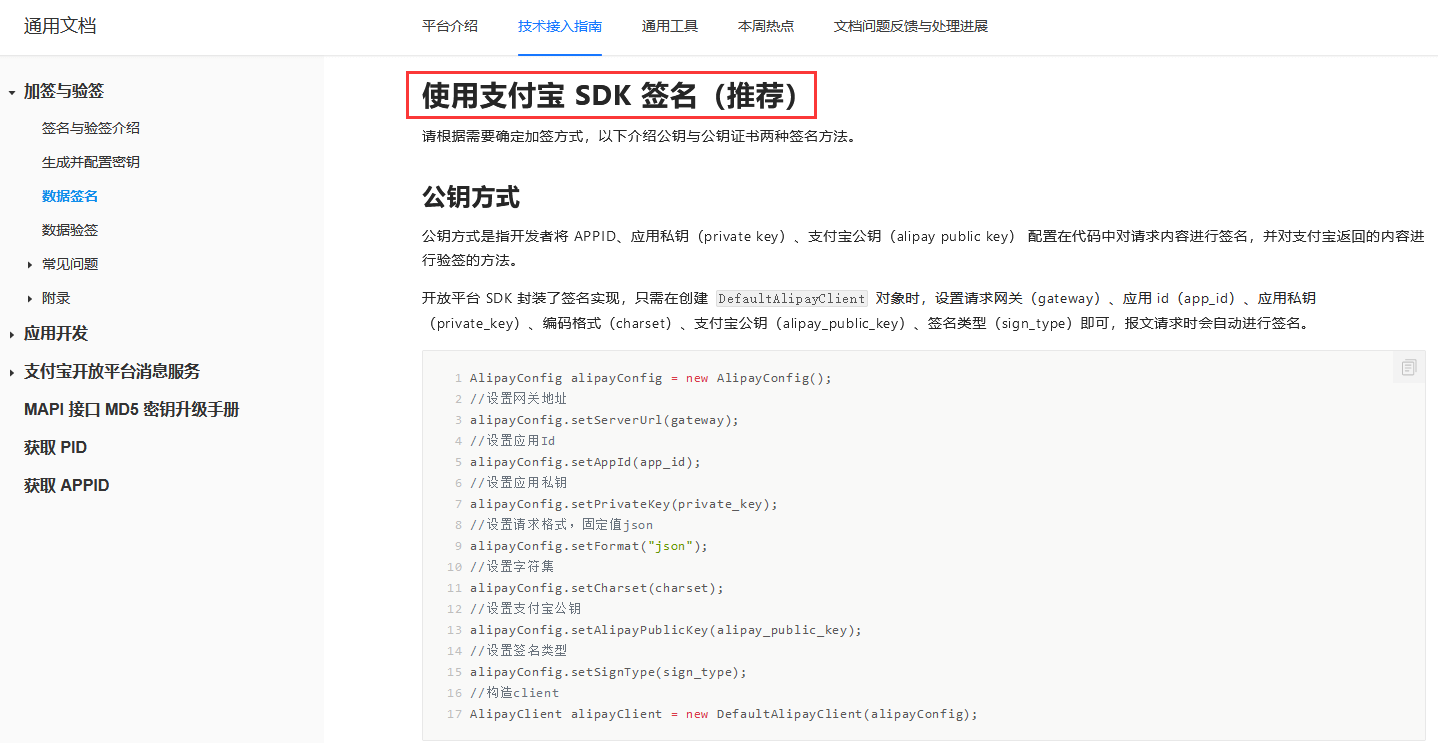Click code line alipayConfig.setAlipayPublicKey(alipay_public_key);
Image resolution: width=1438 pixels, height=743 pixels.
point(666,630)
